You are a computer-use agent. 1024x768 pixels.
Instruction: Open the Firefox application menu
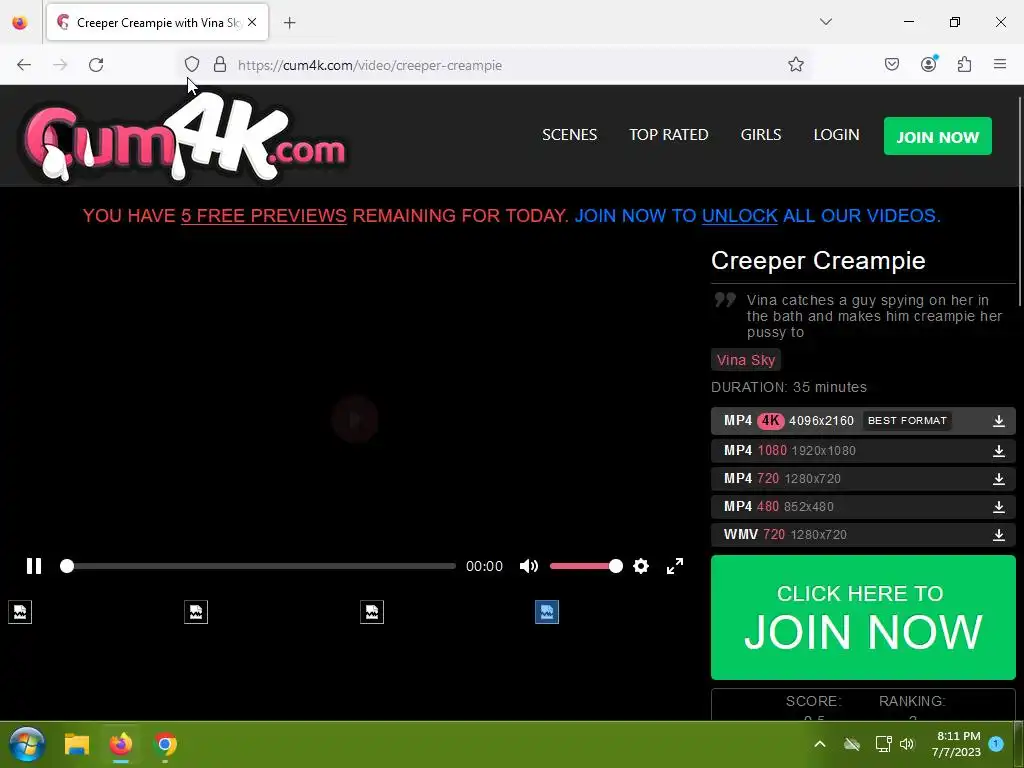coord(1000,65)
